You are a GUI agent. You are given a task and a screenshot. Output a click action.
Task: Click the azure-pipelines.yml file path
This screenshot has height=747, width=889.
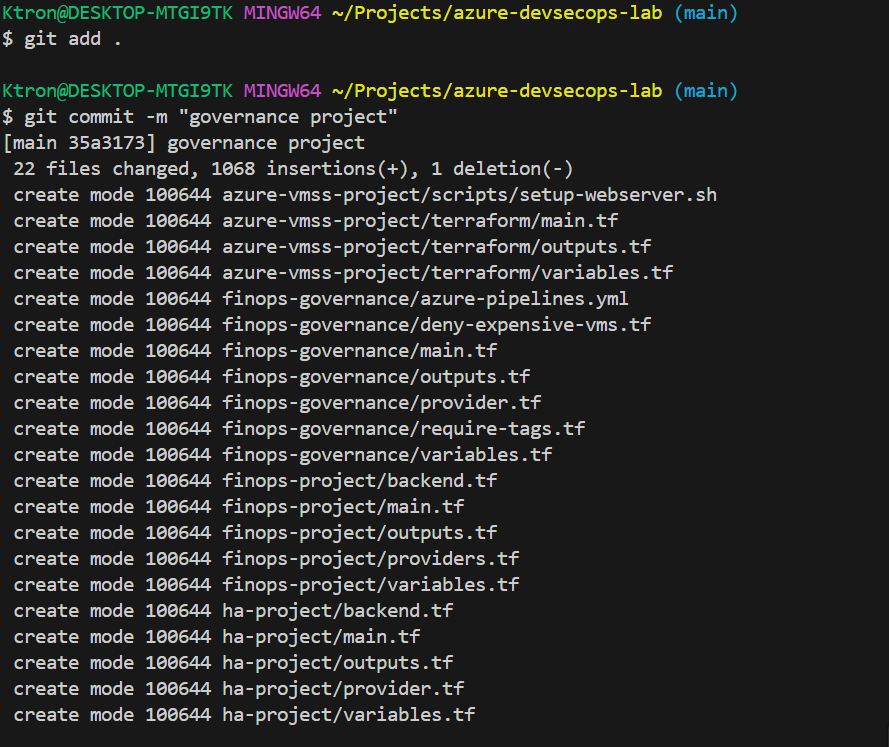click(425, 299)
